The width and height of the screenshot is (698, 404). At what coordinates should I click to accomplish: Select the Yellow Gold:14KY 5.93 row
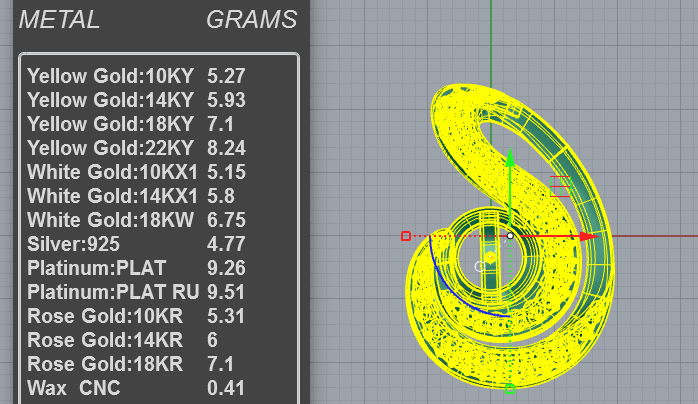(x=136, y=100)
